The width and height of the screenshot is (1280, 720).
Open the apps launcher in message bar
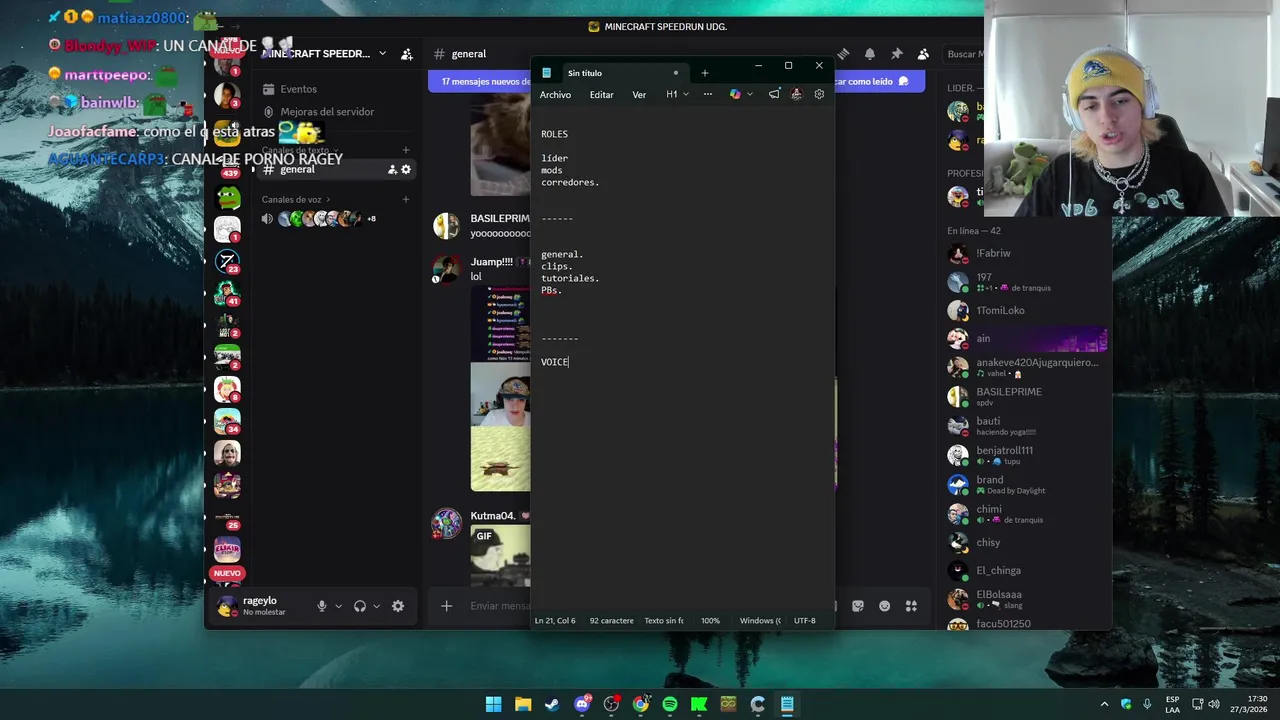(x=911, y=606)
